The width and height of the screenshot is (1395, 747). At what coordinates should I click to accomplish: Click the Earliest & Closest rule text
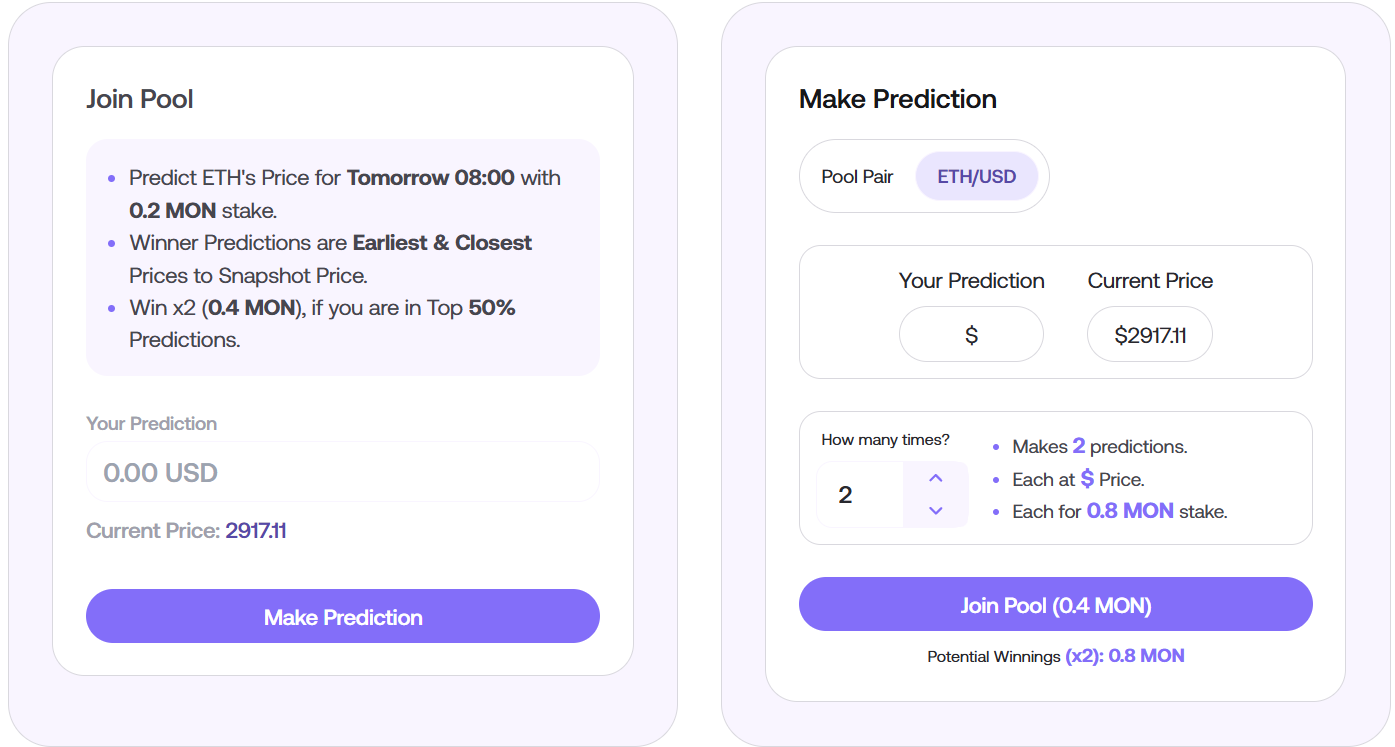442,243
